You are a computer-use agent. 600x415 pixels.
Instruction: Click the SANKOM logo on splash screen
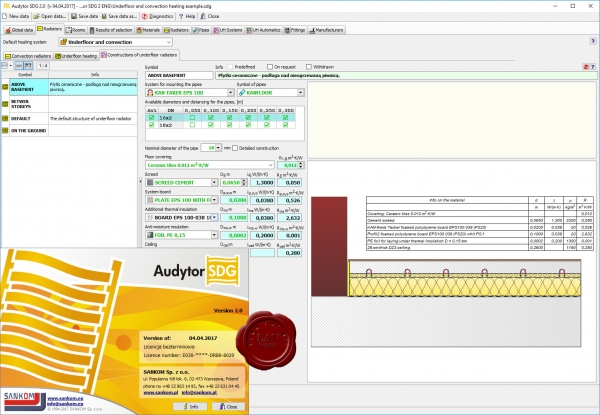point(23,402)
